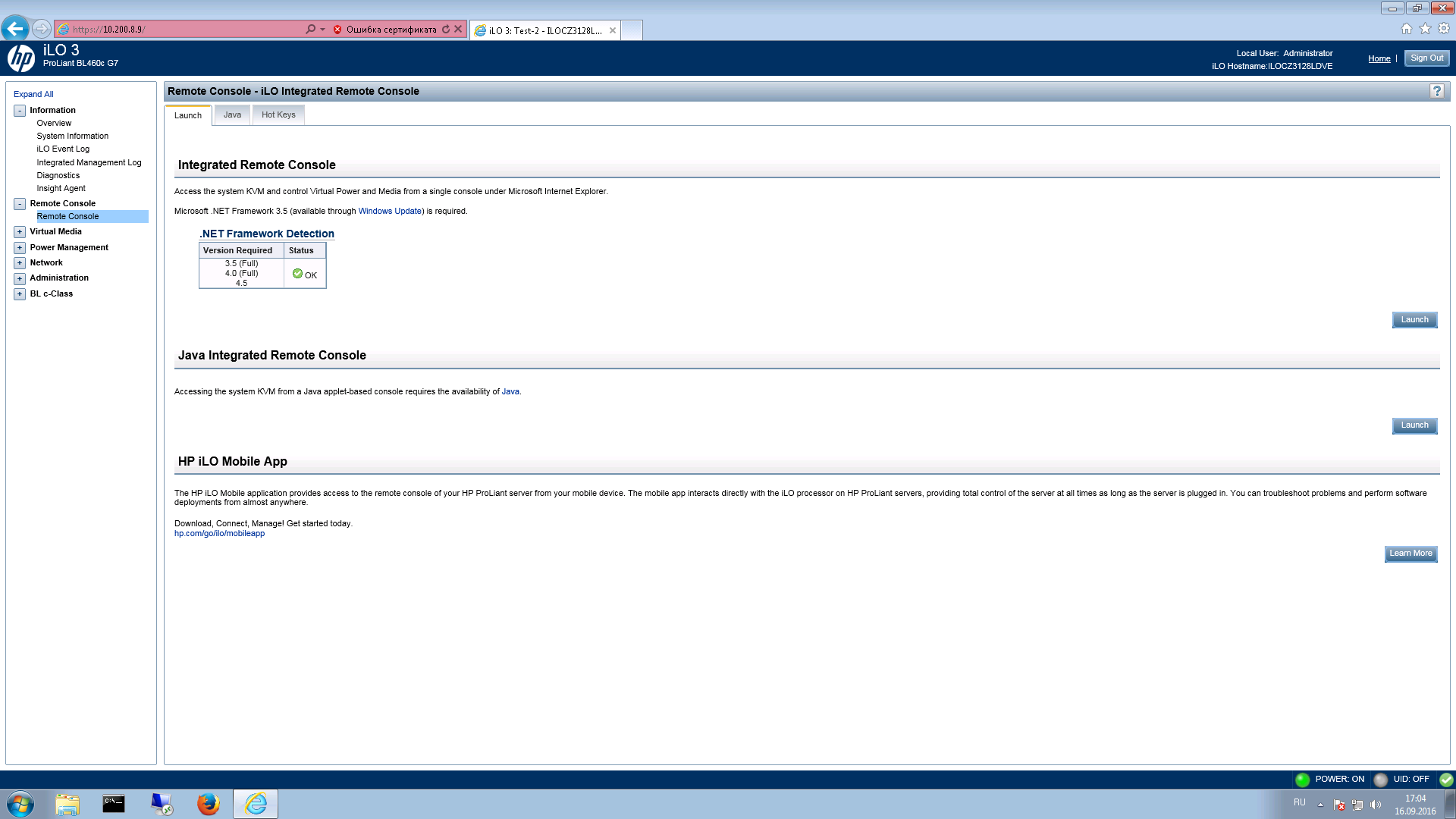Click the certificate error shield icon
The image size is (1456, 819).
point(337,30)
